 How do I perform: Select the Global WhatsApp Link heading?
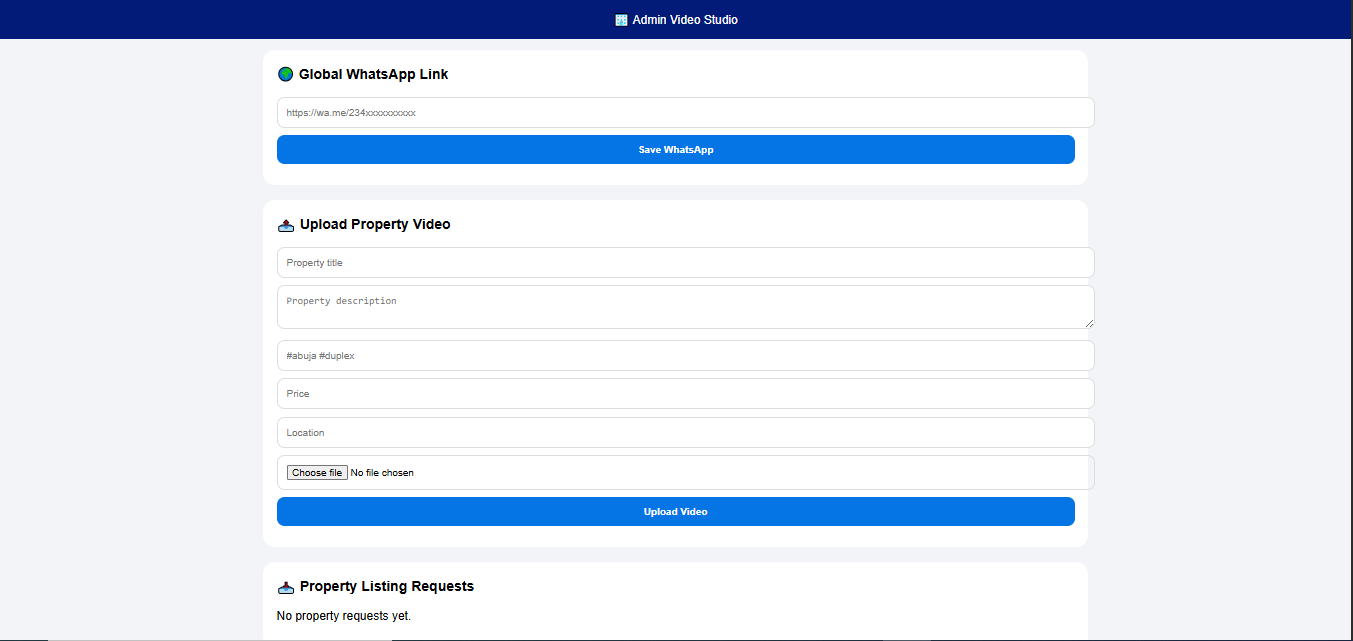pos(373,74)
